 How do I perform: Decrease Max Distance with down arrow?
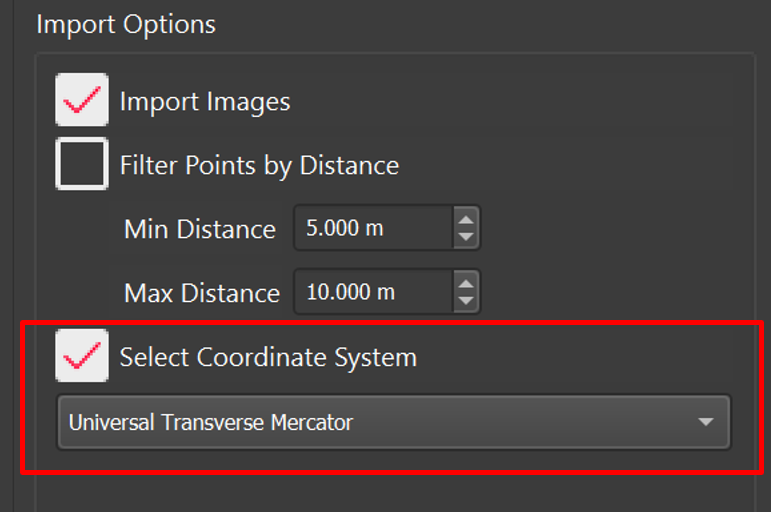[465, 302]
